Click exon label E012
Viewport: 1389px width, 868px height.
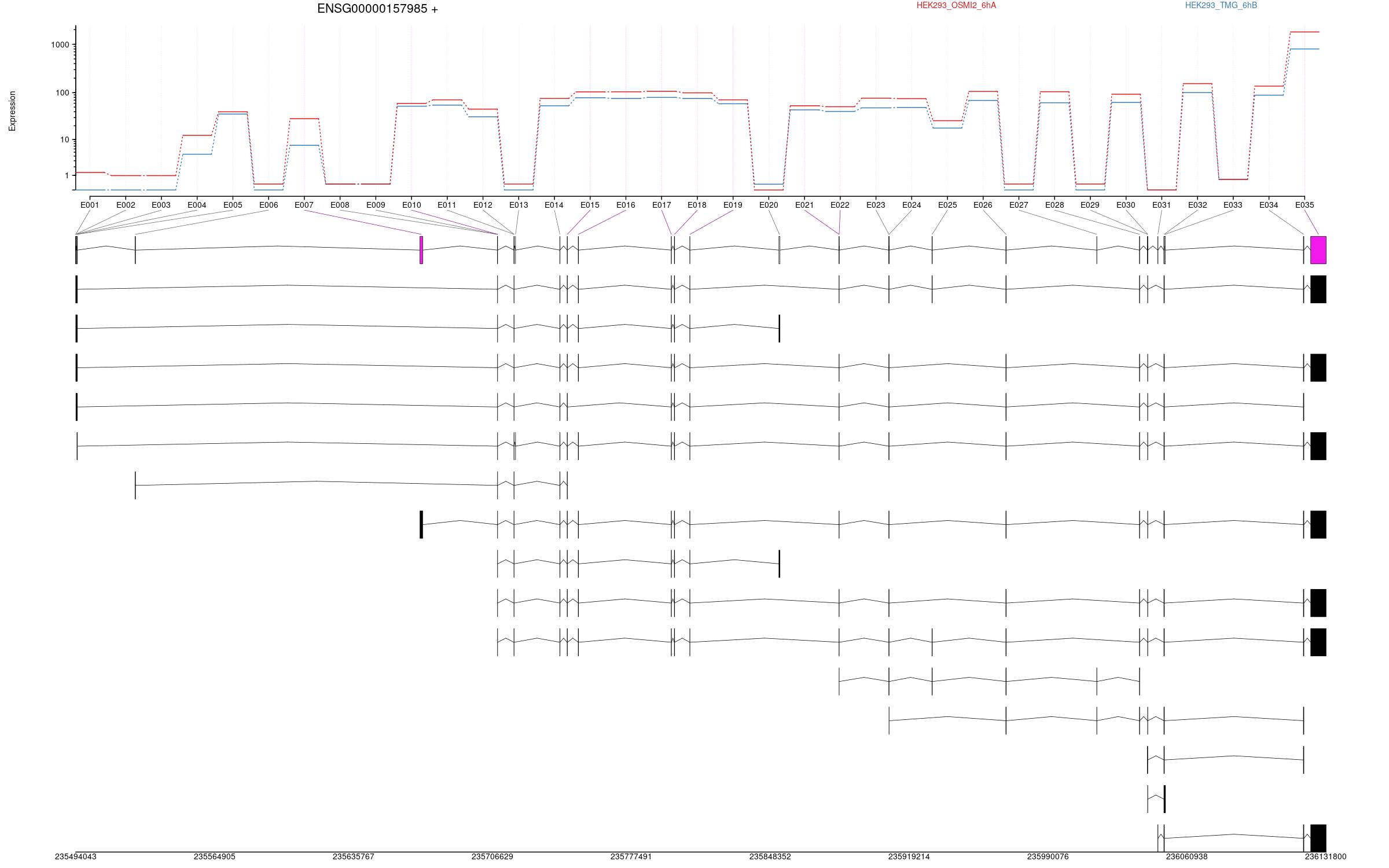(483, 205)
